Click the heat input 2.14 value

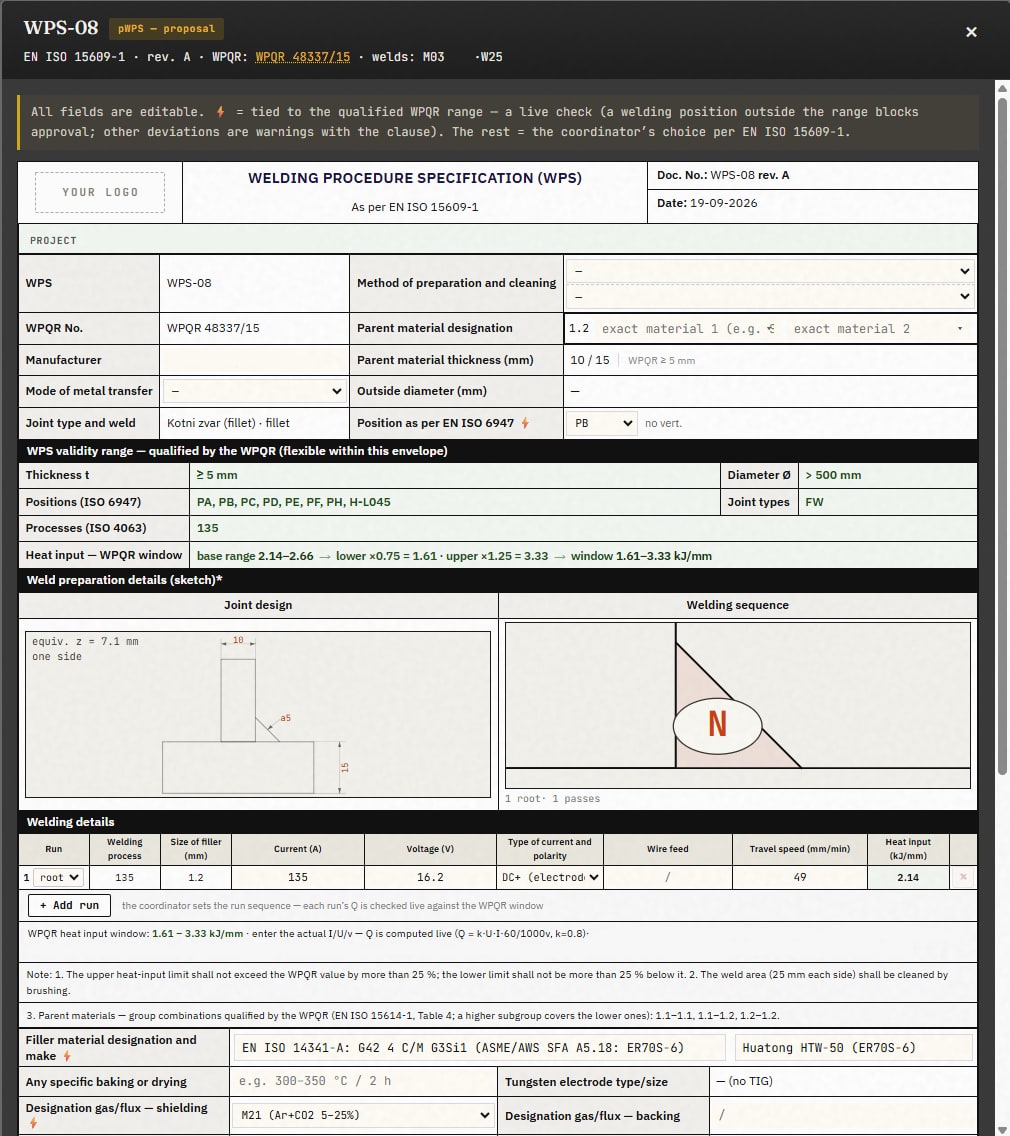point(908,877)
